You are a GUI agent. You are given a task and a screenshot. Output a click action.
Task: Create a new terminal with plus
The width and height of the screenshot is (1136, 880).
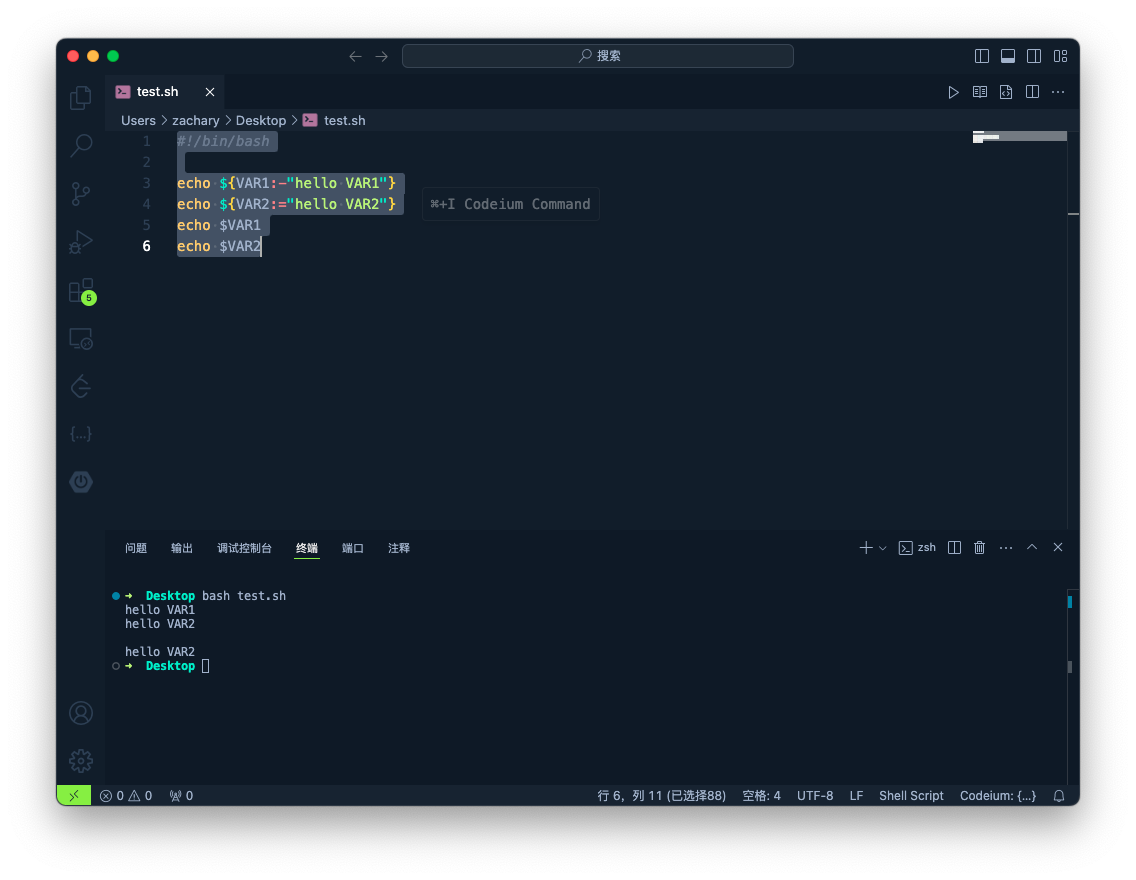click(866, 548)
